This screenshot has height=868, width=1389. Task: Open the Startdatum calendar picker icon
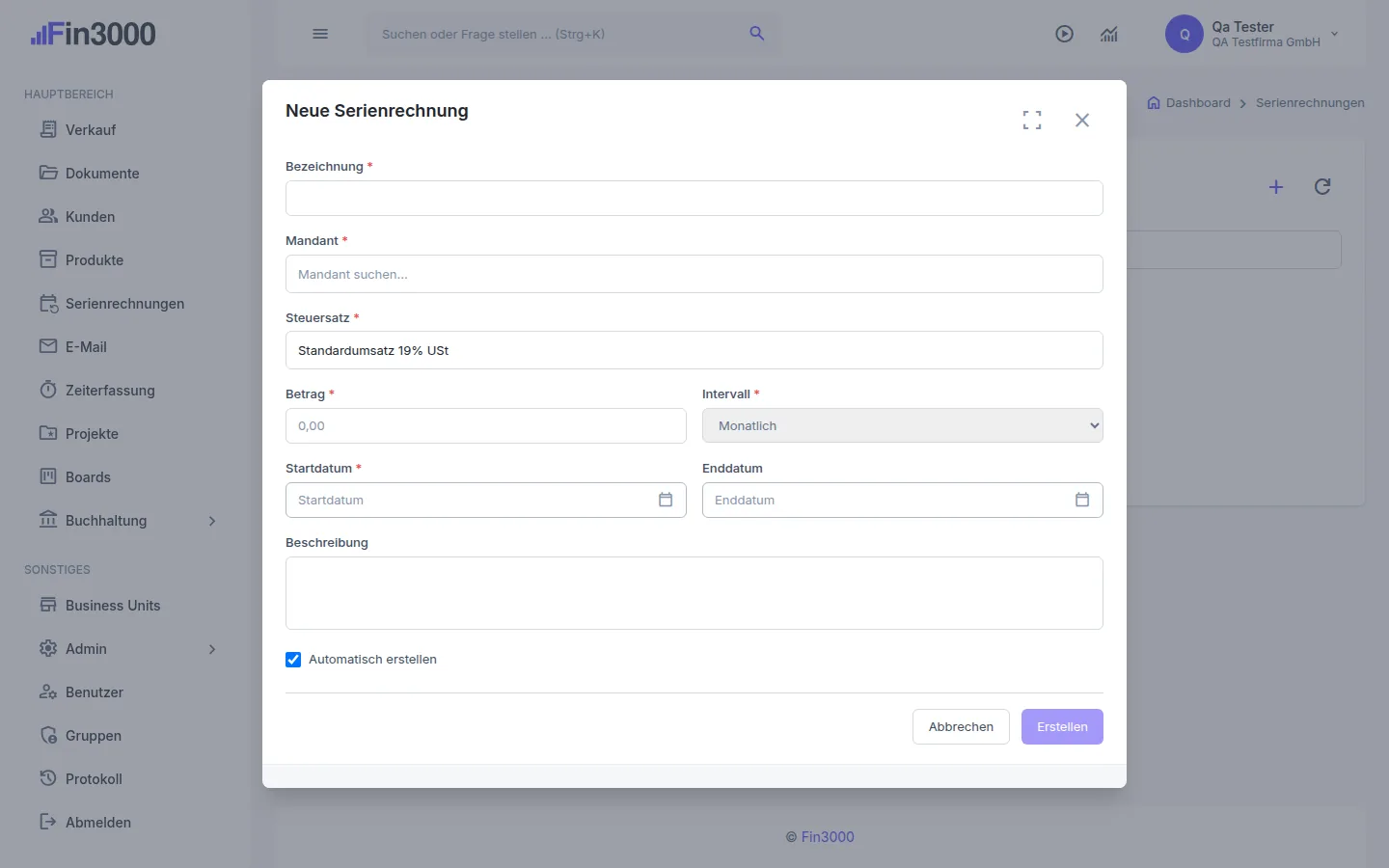[666, 500]
